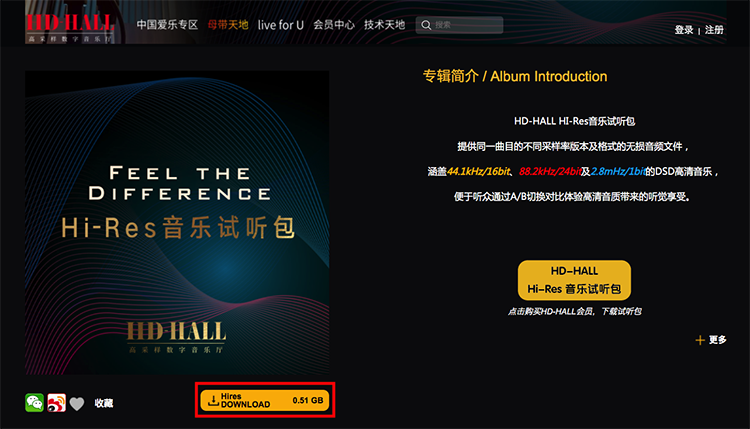
Task: Share album via the WeChat icon
Action: (34, 403)
